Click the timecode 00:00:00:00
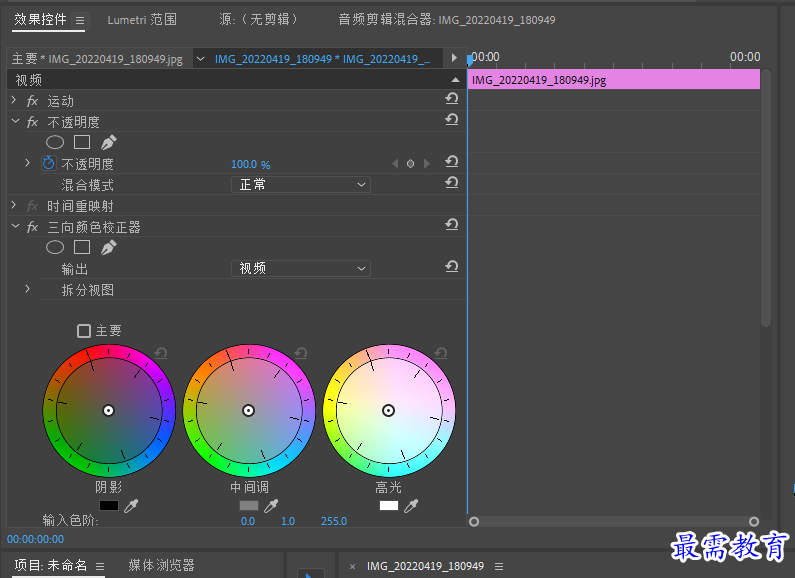Image resolution: width=795 pixels, height=578 pixels. coord(35,539)
